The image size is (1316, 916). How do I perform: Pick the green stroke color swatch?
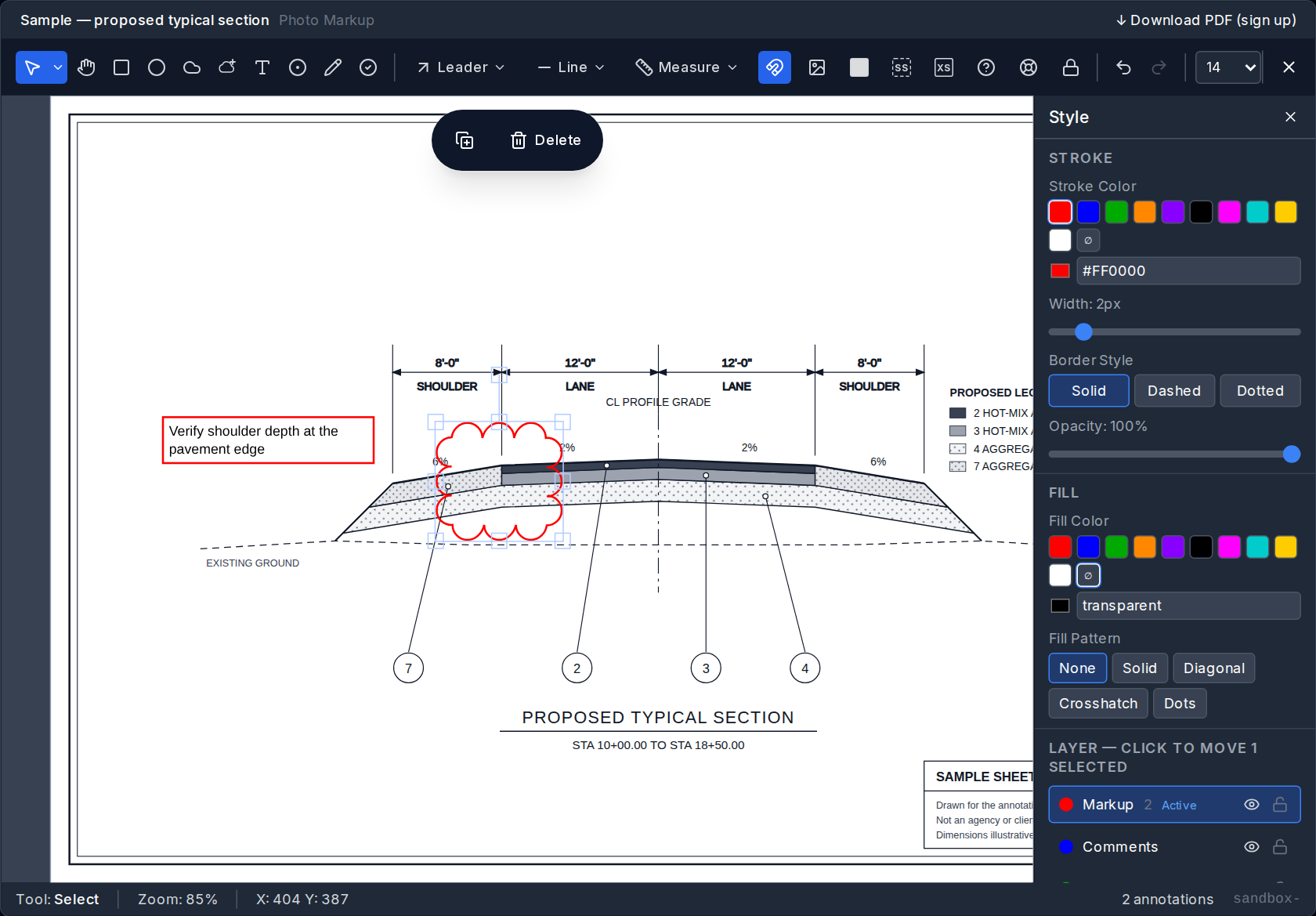(x=1116, y=212)
